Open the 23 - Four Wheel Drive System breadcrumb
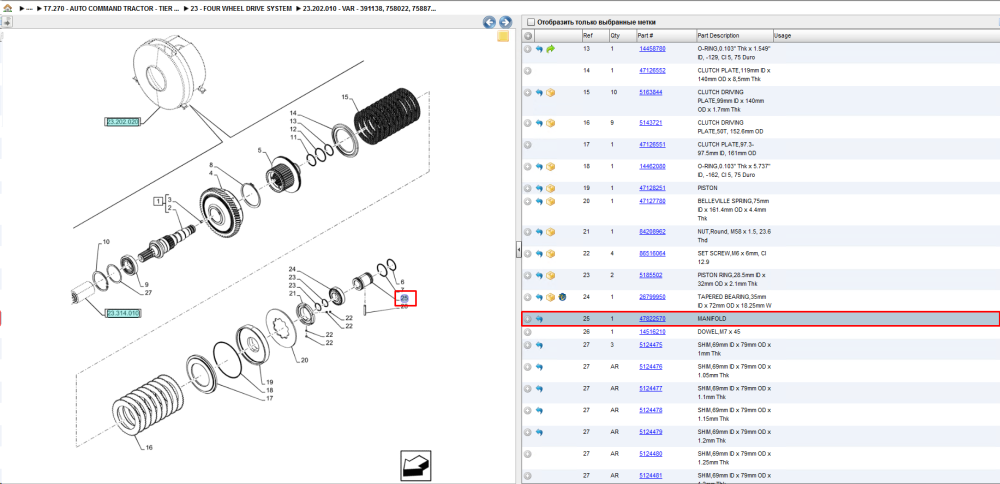1000x484 pixels. pos(241,10)
